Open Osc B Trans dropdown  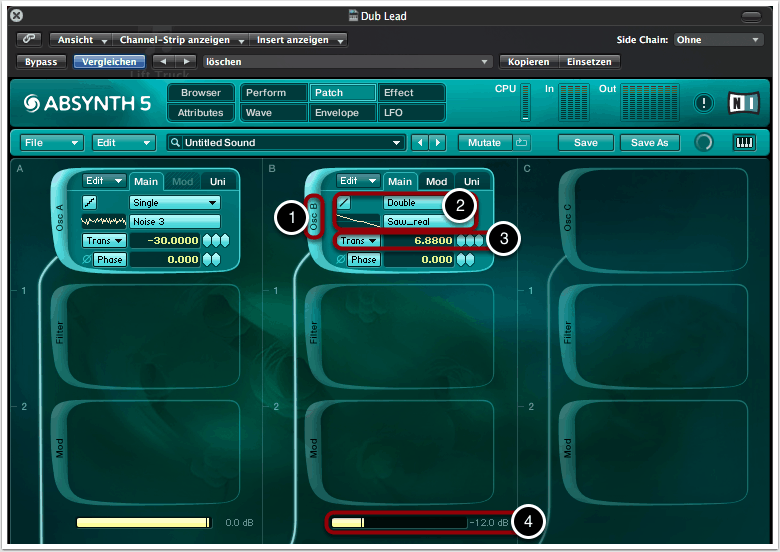tap(357, 241)
